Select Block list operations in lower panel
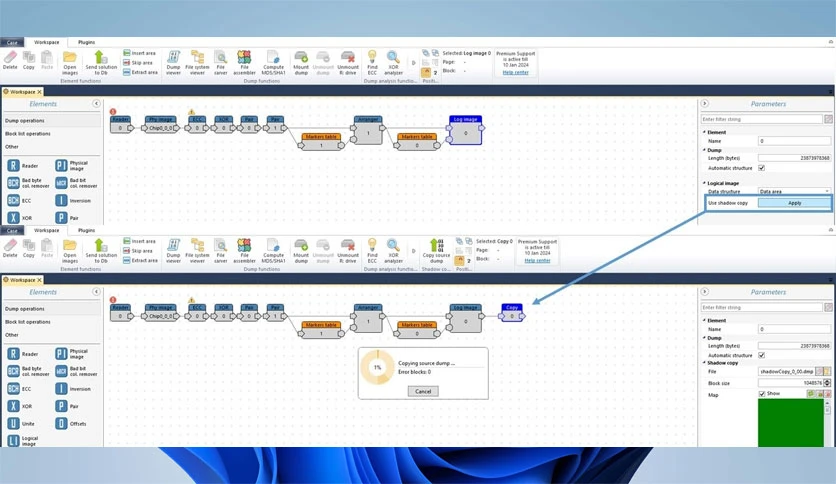Image resolution: width=836 pixels, height=484 pixels. coord(51,322)
